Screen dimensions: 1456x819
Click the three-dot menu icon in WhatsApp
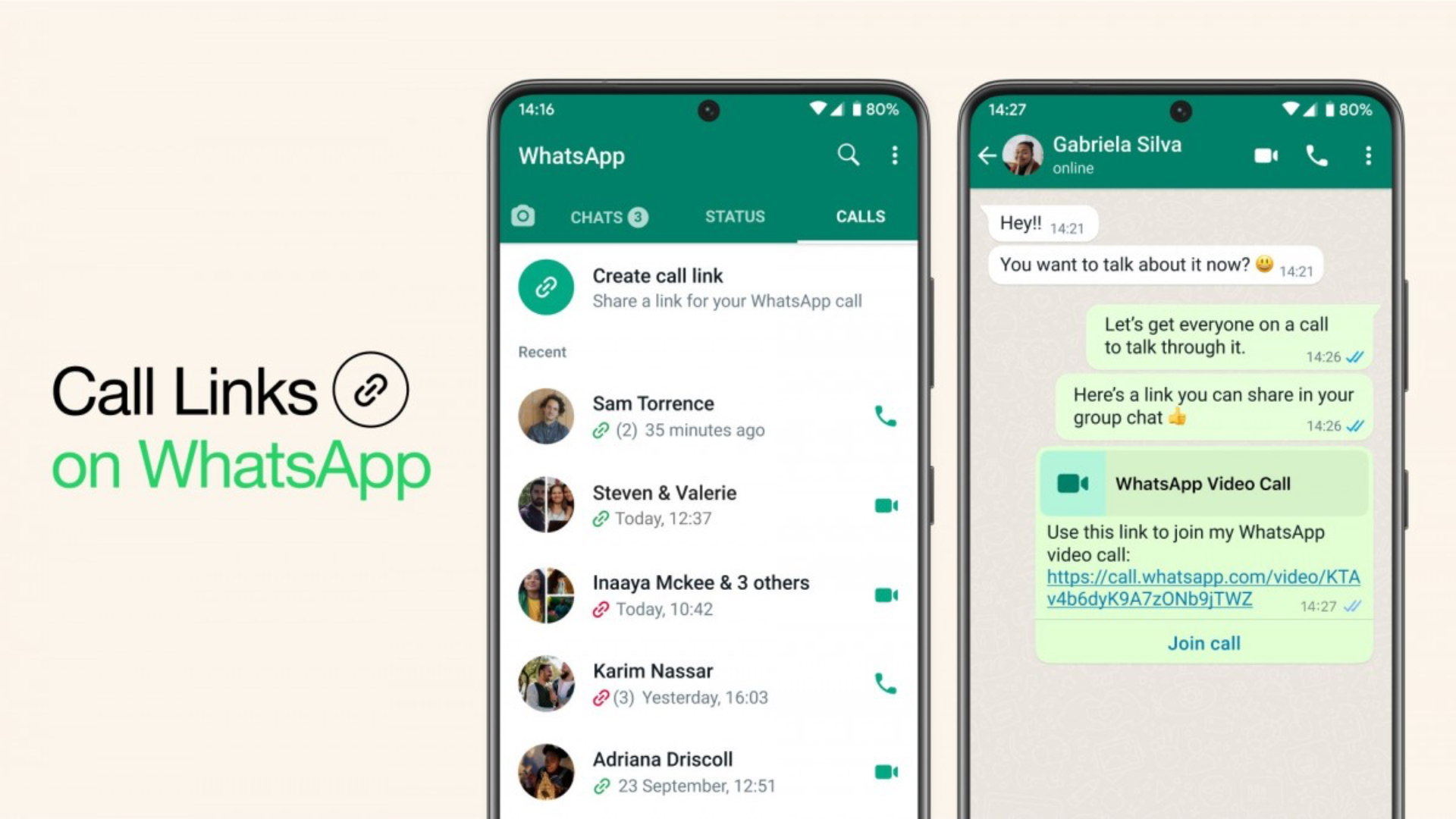893,155
